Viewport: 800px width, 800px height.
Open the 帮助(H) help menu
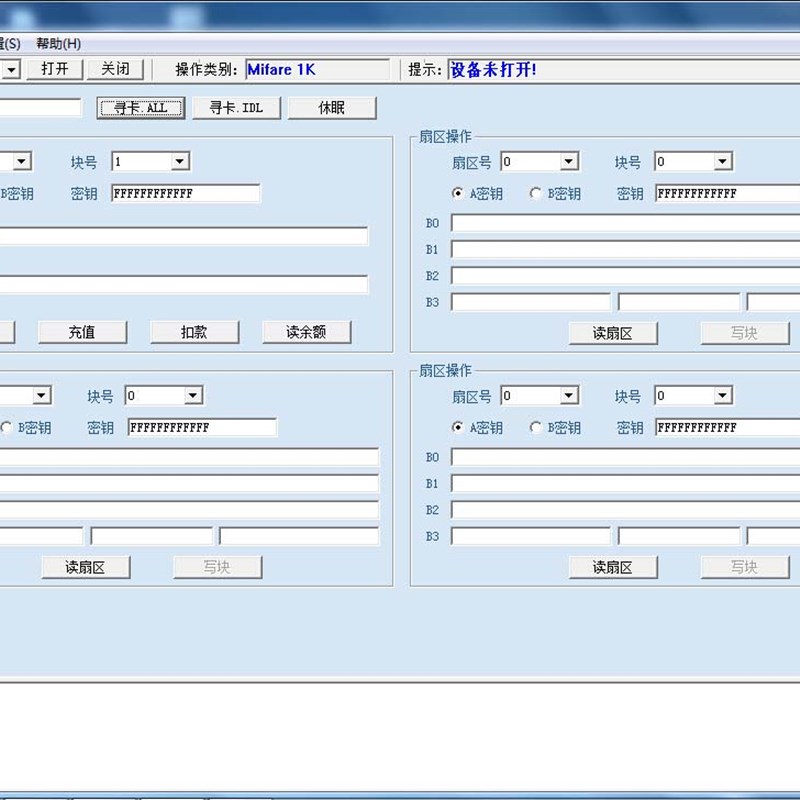point(58,44)
